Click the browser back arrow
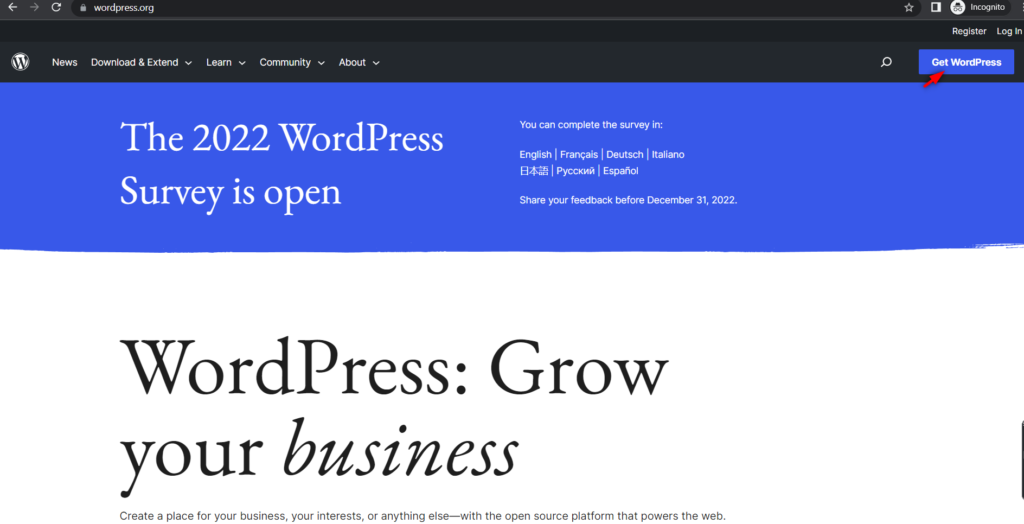Image resolution: width=1024 pixels, height=524 pixels. (x=12, y=7)
